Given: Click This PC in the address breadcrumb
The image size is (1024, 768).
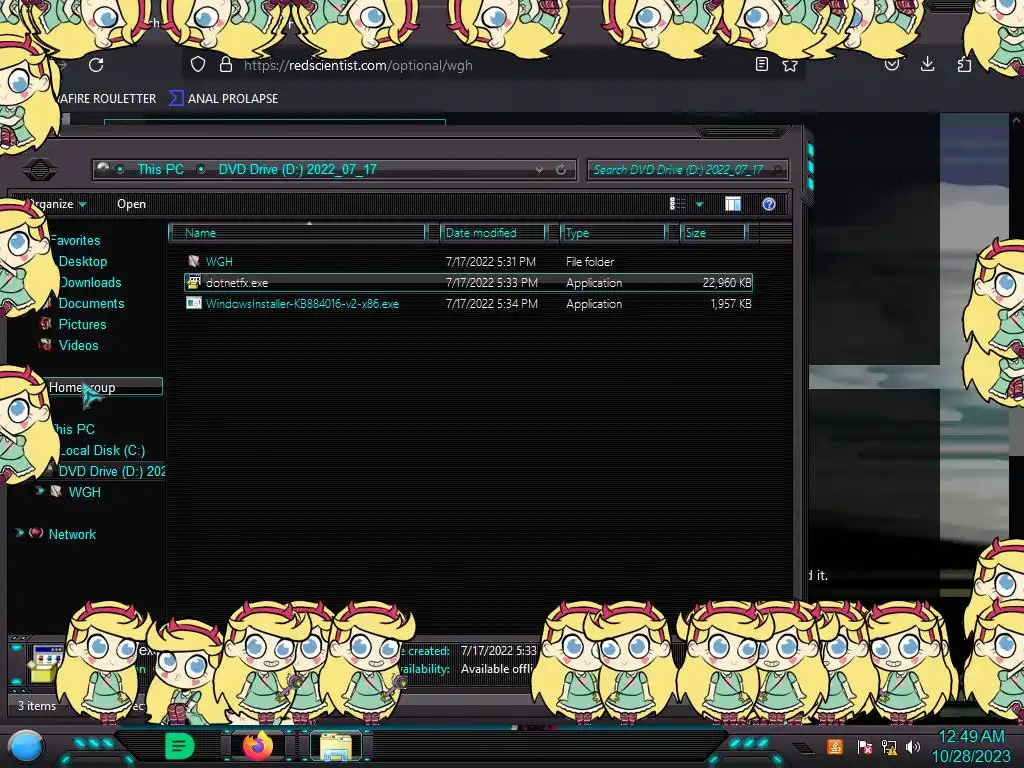Looking at the screenshot, I should coord(161,169).
